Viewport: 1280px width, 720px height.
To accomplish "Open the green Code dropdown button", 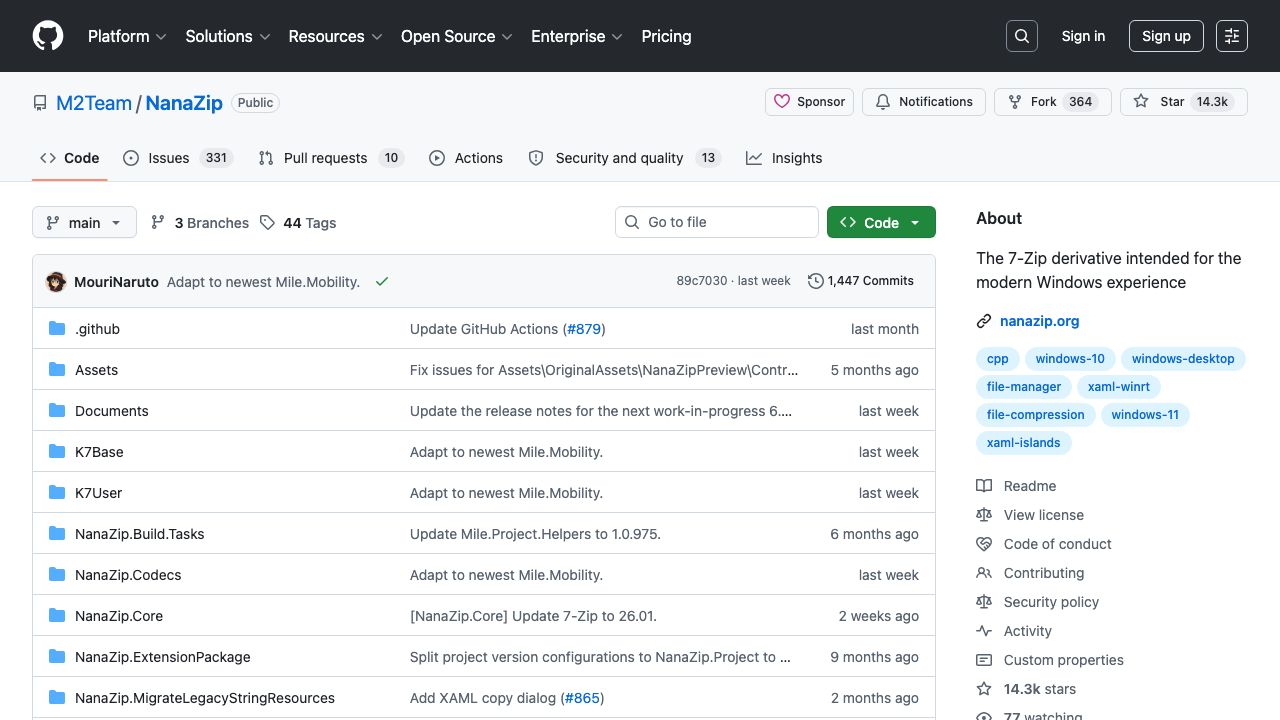I will pos(881,222).
